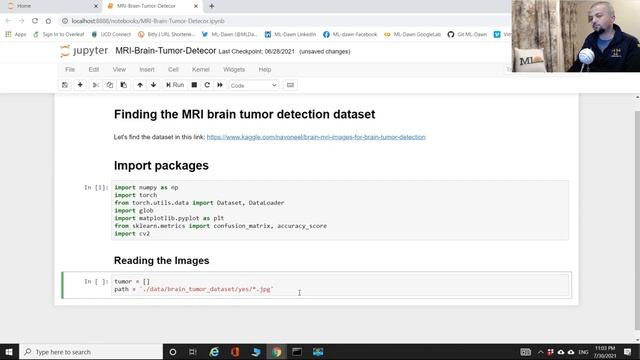Click the Reading the Images heading
640x360 pixels.
pos(162,260)
